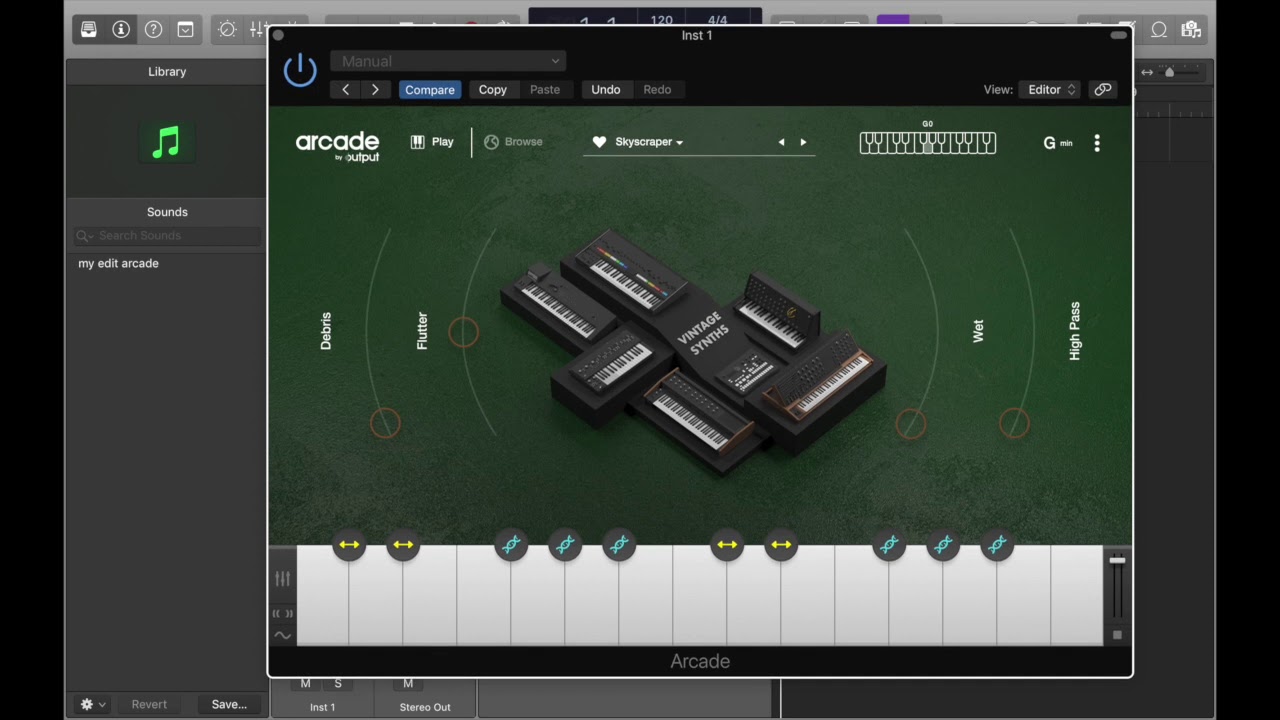Mute the Inst 1 channel strip
This screenshot has height=720, width=1280.
tap(306, 684)
